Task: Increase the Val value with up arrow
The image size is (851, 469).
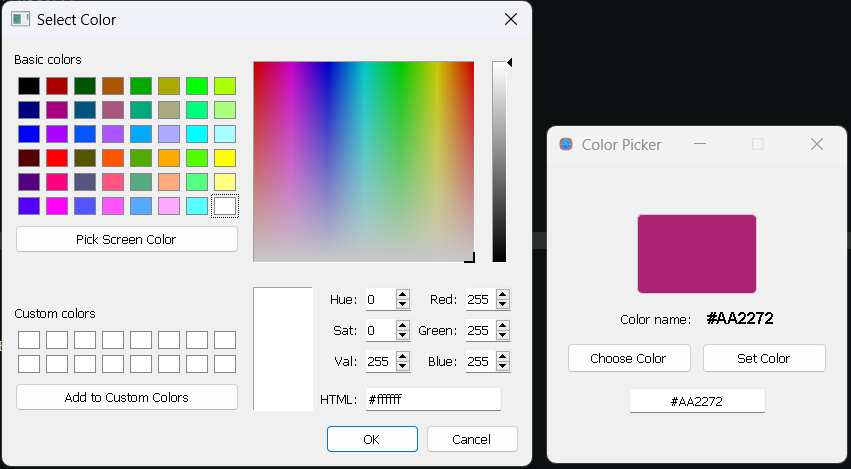Action: click(x=402, y=357)
